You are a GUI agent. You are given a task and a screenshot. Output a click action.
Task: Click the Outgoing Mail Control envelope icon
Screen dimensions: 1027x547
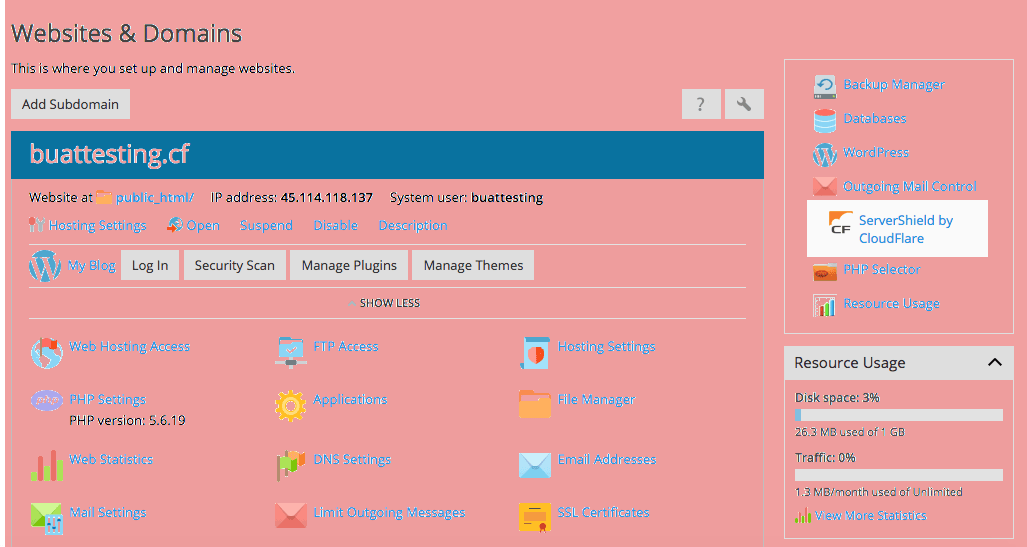click(x=825, y=187)
